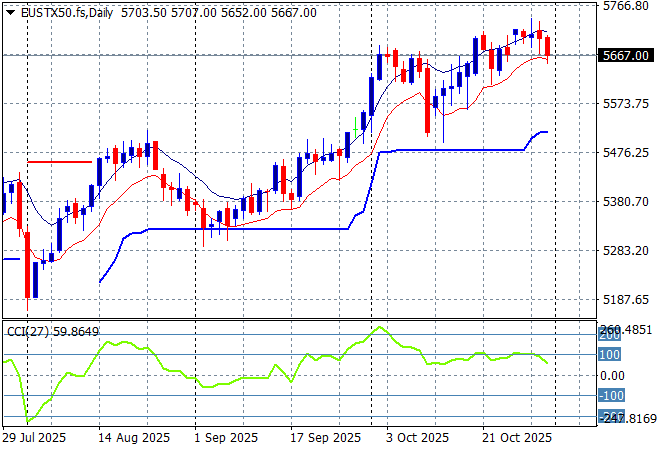Click the 5380.70 price scale label

(628, 201)
